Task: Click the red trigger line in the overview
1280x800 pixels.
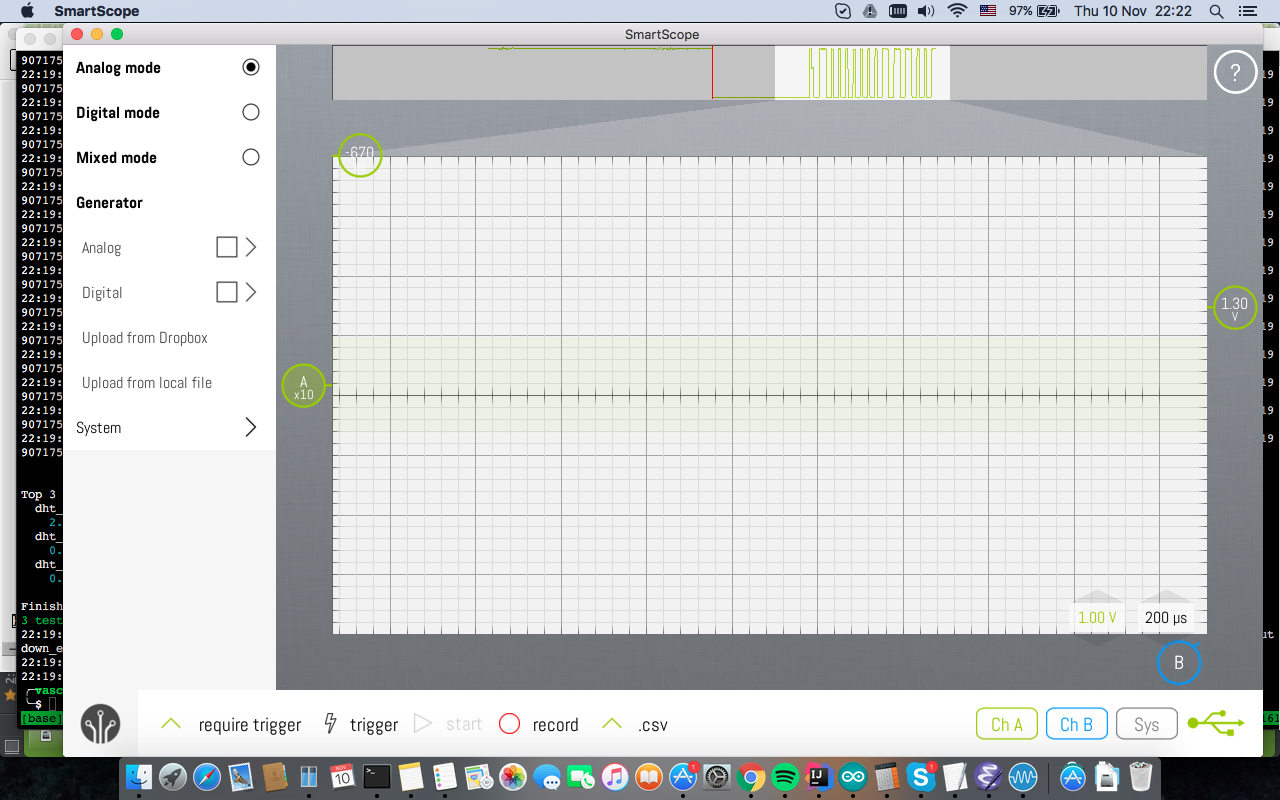Action: click(x=712, y=73)
